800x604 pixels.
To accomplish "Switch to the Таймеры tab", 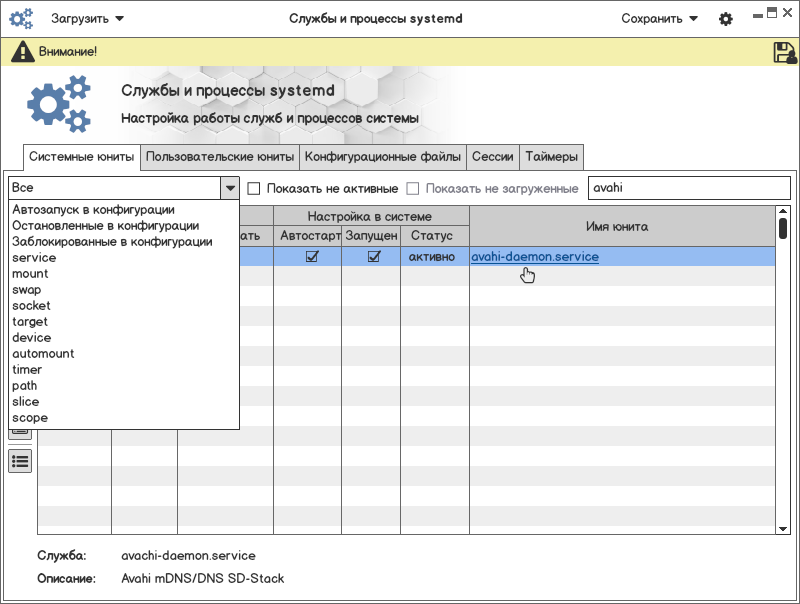I will (x=551, y=157).
